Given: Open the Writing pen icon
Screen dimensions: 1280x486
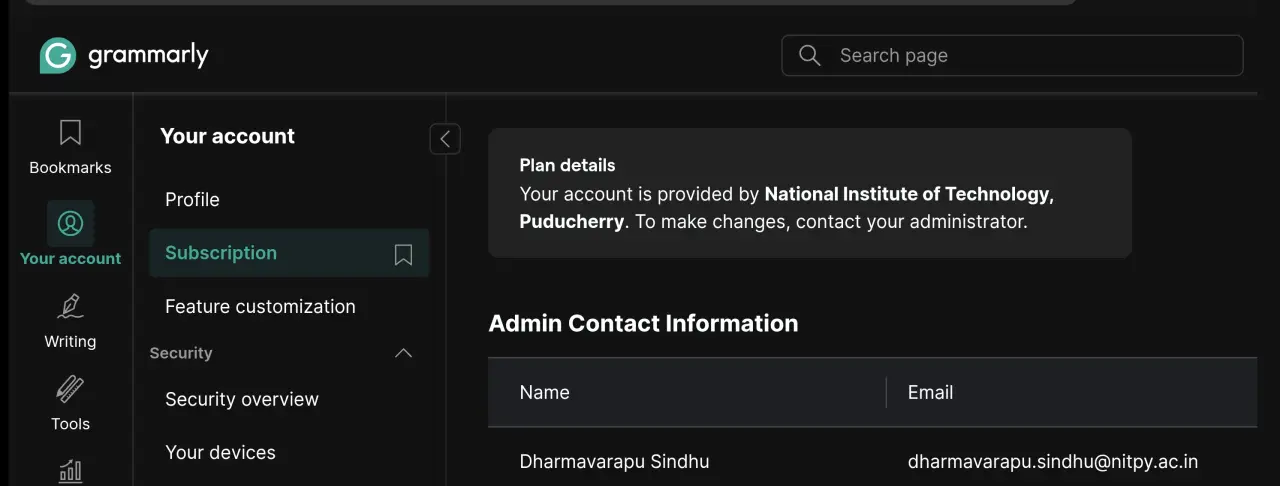Looking at the screenshot, I should pyautogui.click(x=70, y=306).
